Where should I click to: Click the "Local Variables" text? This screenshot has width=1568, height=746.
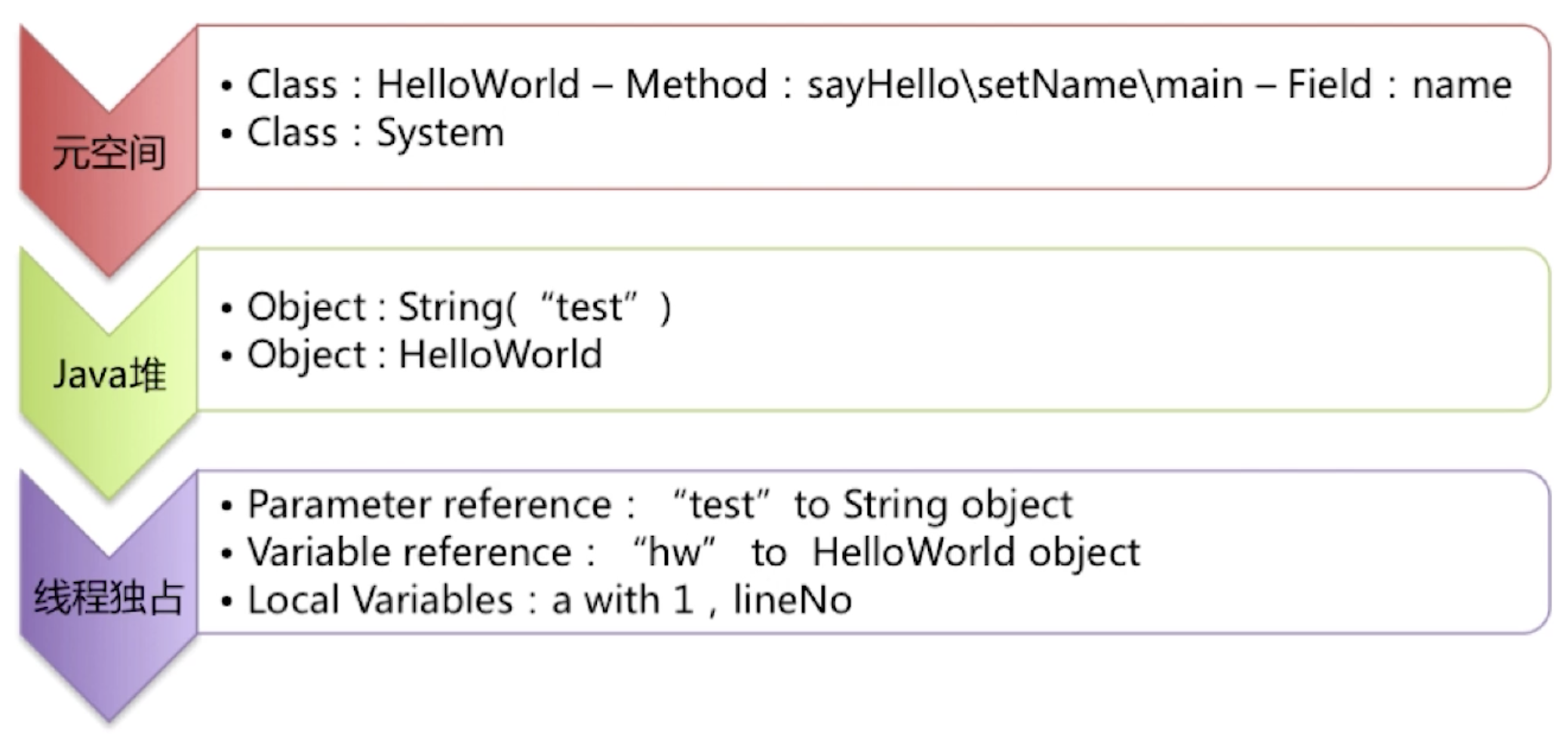point(380,600)
